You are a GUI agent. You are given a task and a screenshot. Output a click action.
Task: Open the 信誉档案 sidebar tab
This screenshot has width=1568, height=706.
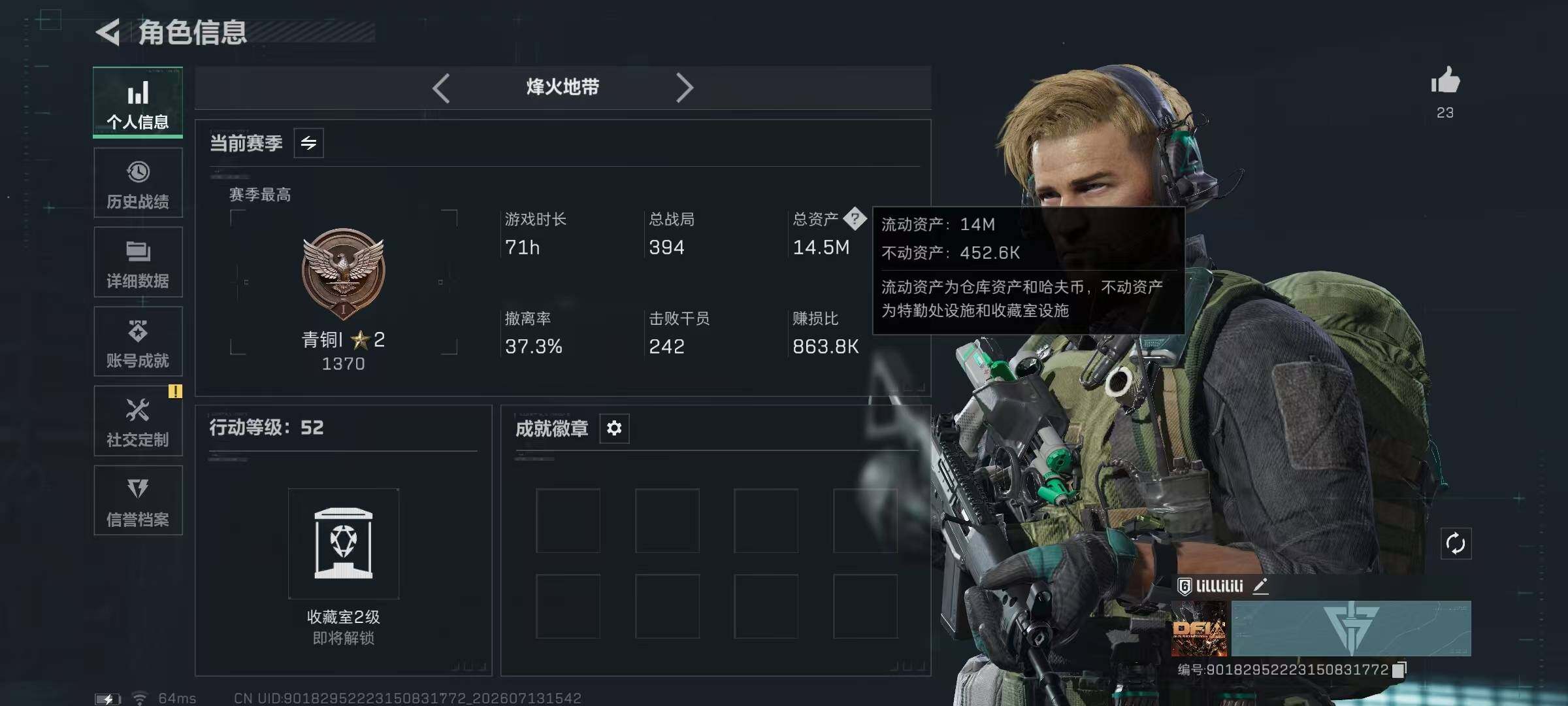[138, 501]
